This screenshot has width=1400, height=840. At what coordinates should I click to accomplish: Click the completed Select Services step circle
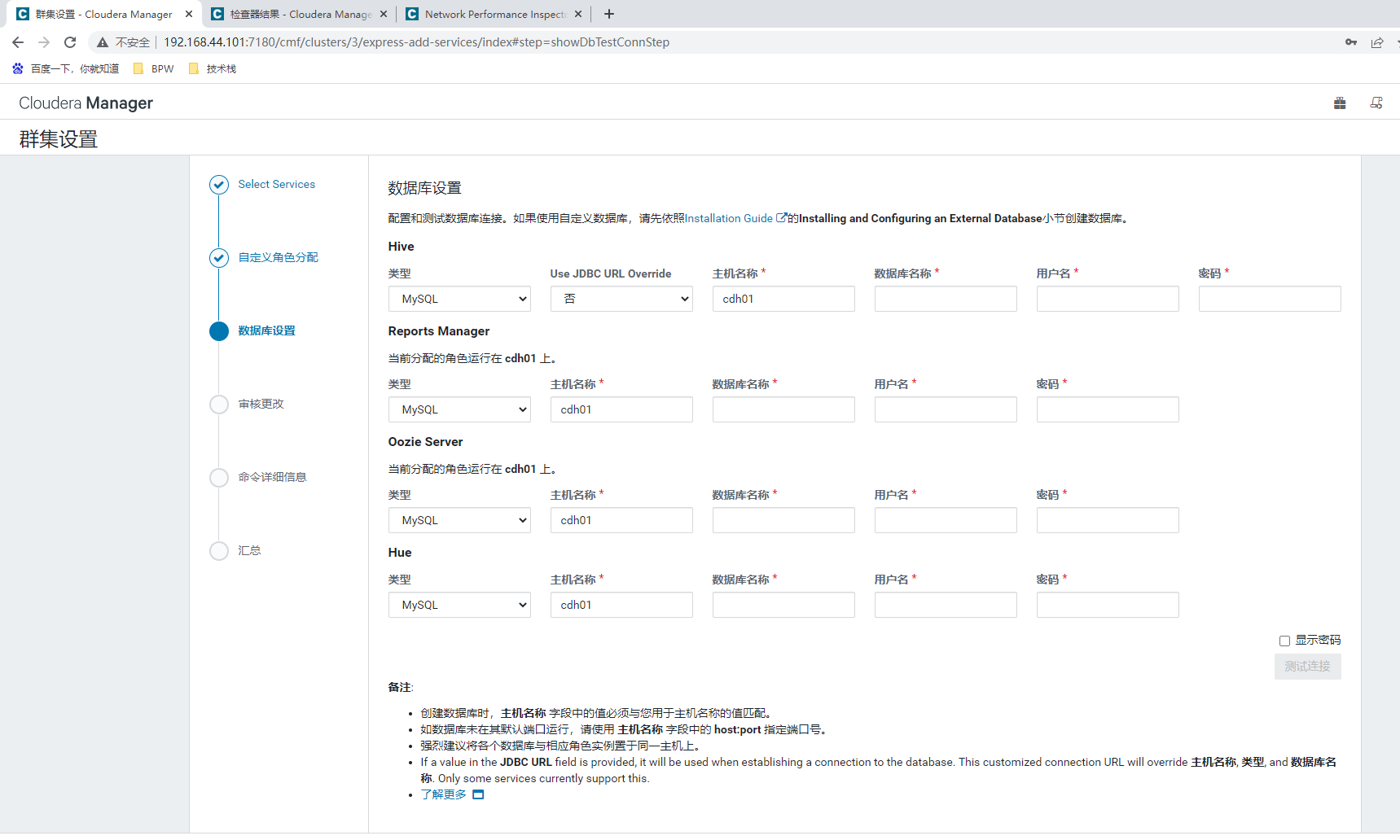[218, 184]
